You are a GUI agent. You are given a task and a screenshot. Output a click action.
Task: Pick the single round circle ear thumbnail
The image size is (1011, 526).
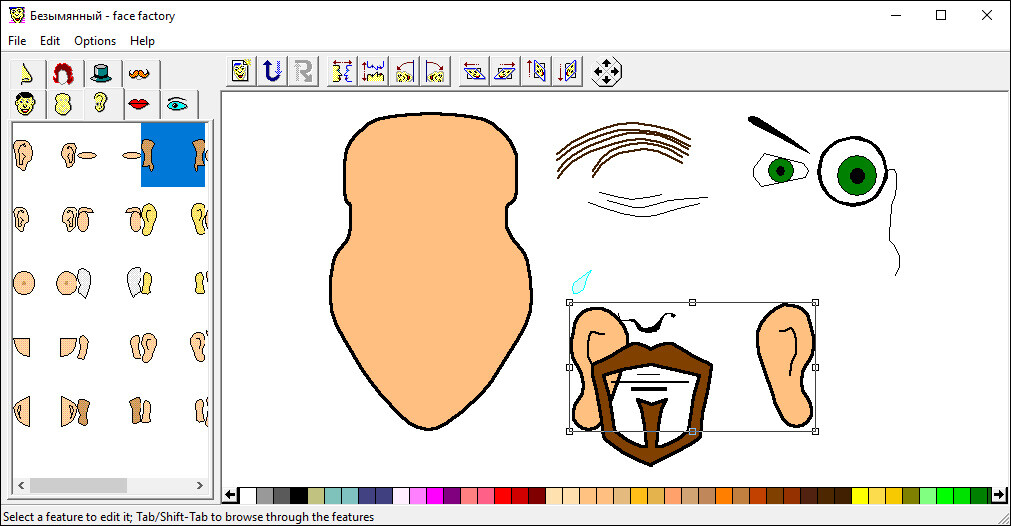pos(24,283)
